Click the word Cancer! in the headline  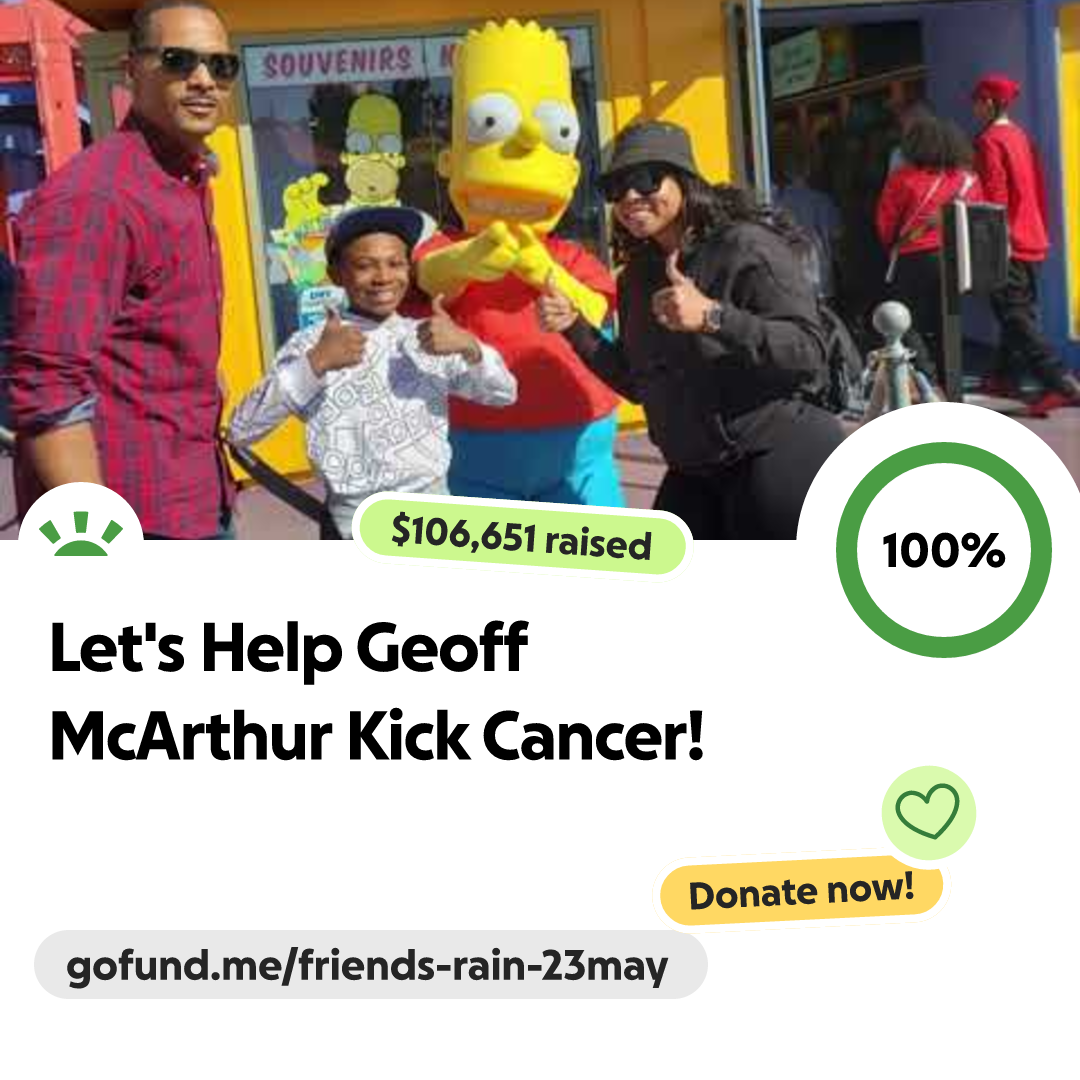(594, 736)
